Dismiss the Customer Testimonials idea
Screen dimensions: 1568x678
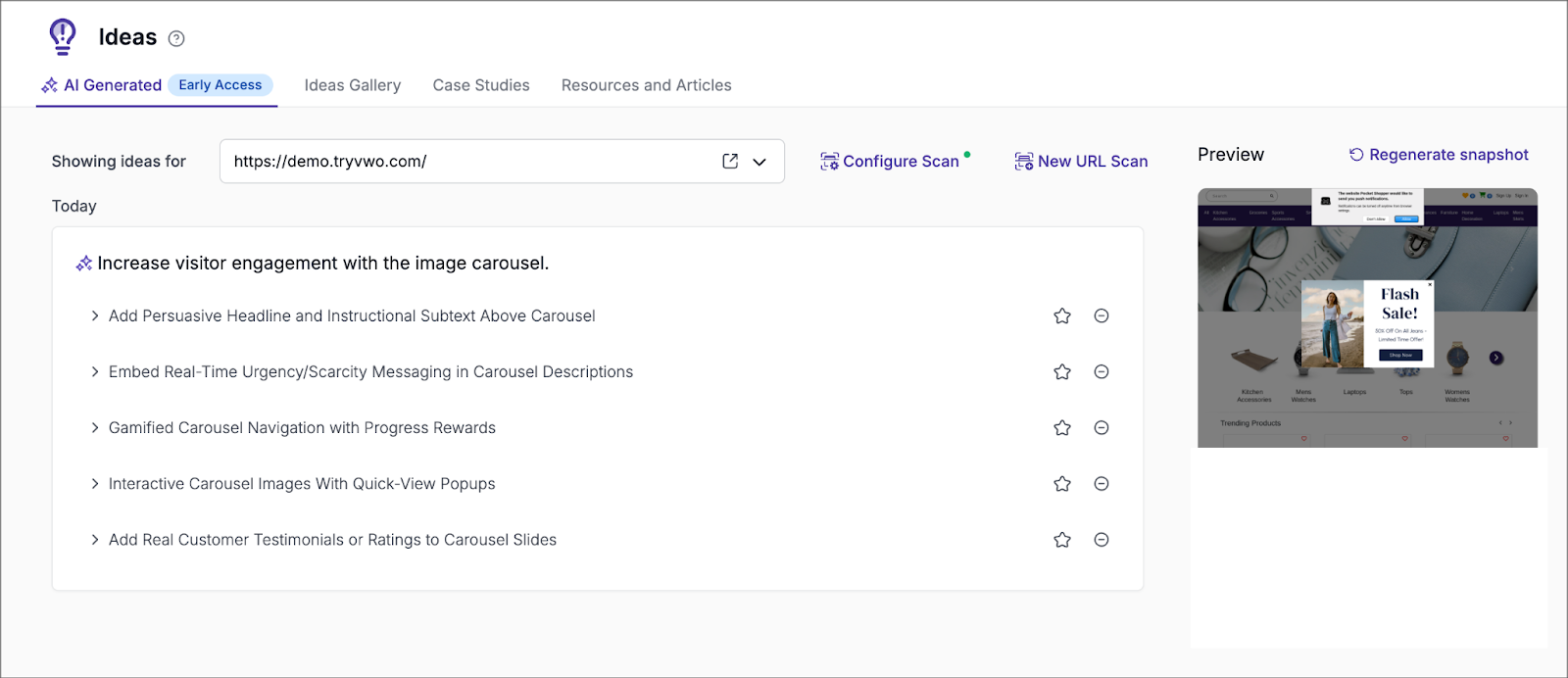pos(1102,539)
